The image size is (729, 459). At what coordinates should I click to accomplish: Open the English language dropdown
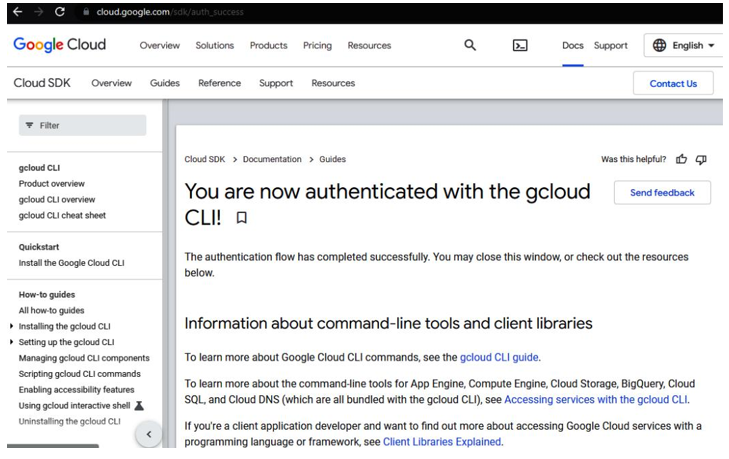[683, 45]
